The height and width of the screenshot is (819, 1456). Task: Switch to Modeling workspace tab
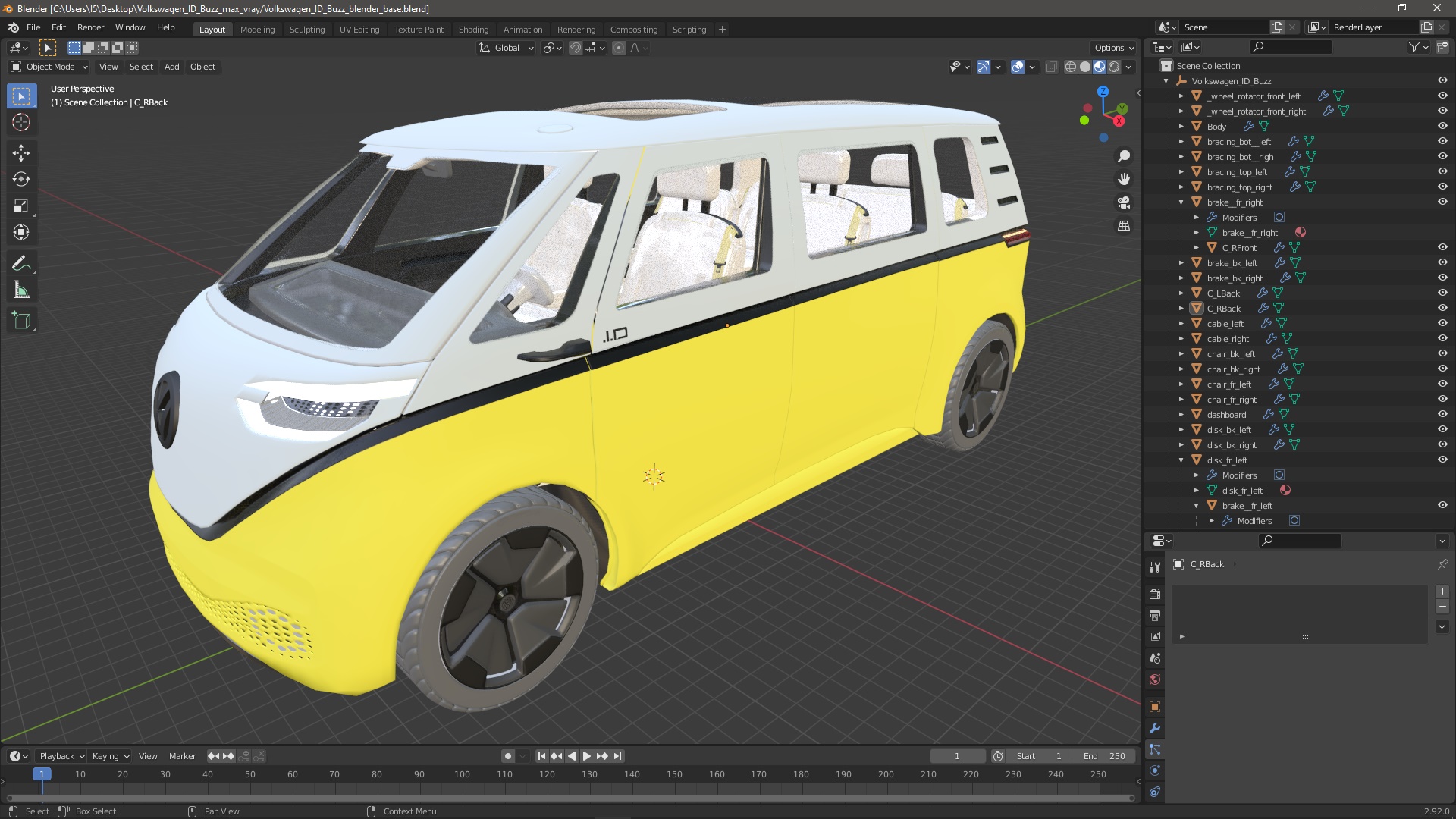coord(257,30)
